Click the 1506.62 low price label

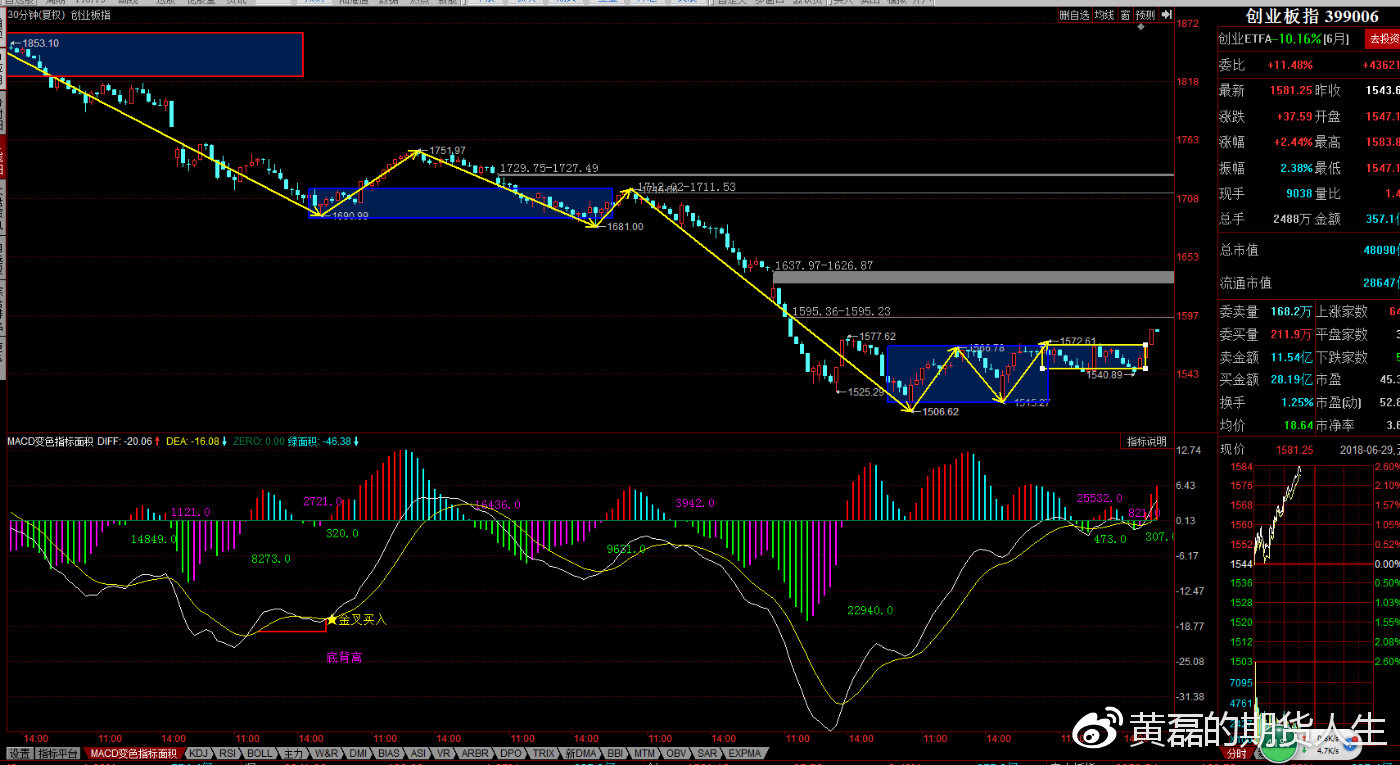[x=940, y=411]
